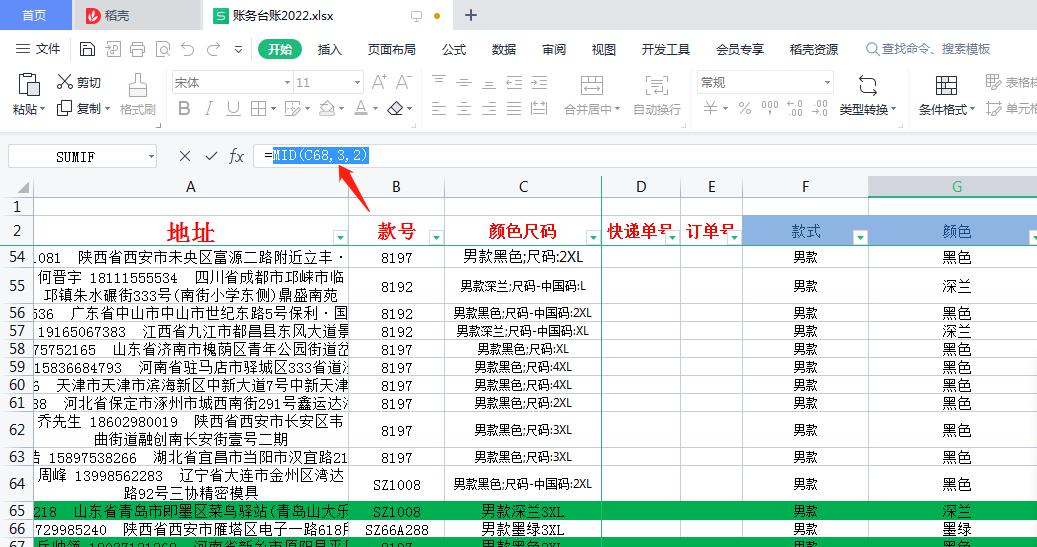Select column G header
1037x547 pixels.
point(956,187)
